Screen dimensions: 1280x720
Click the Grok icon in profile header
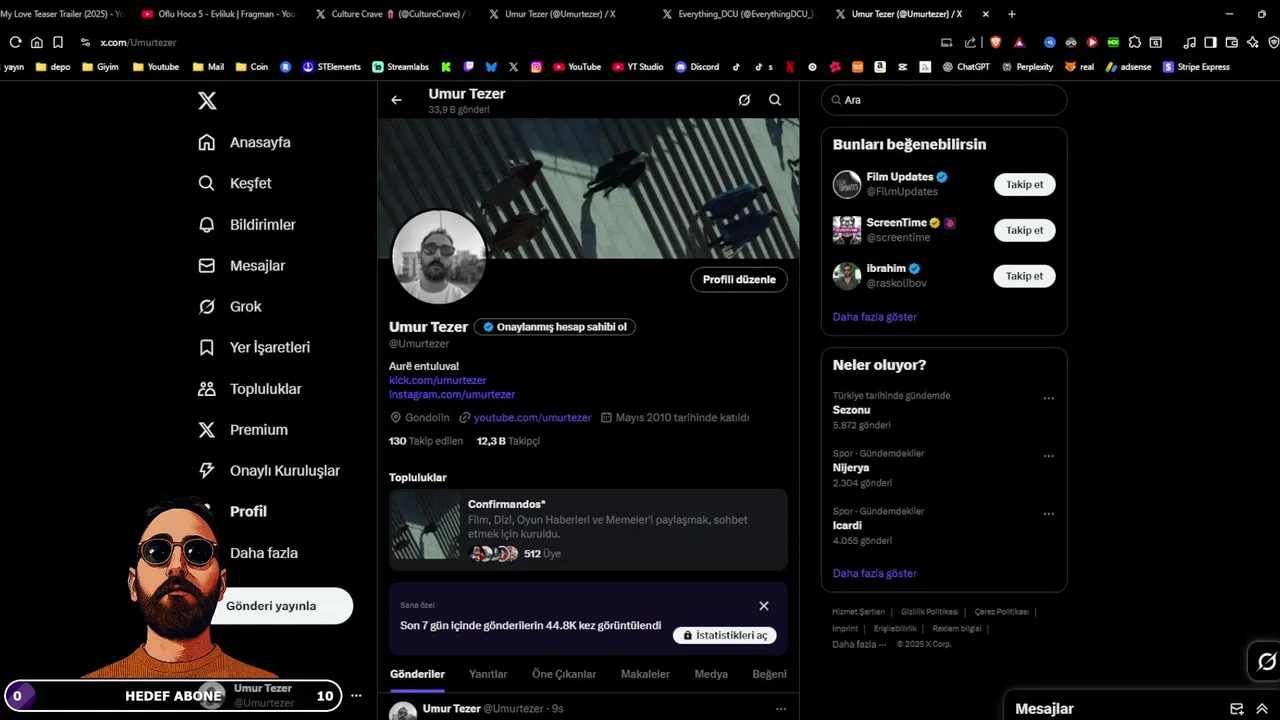point(744,100)
